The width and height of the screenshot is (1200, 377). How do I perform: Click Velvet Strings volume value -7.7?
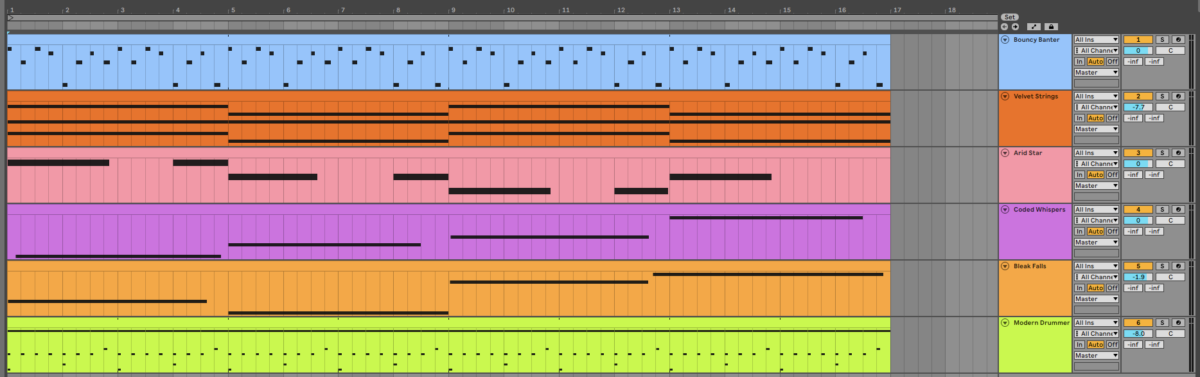pos(1138,107)
